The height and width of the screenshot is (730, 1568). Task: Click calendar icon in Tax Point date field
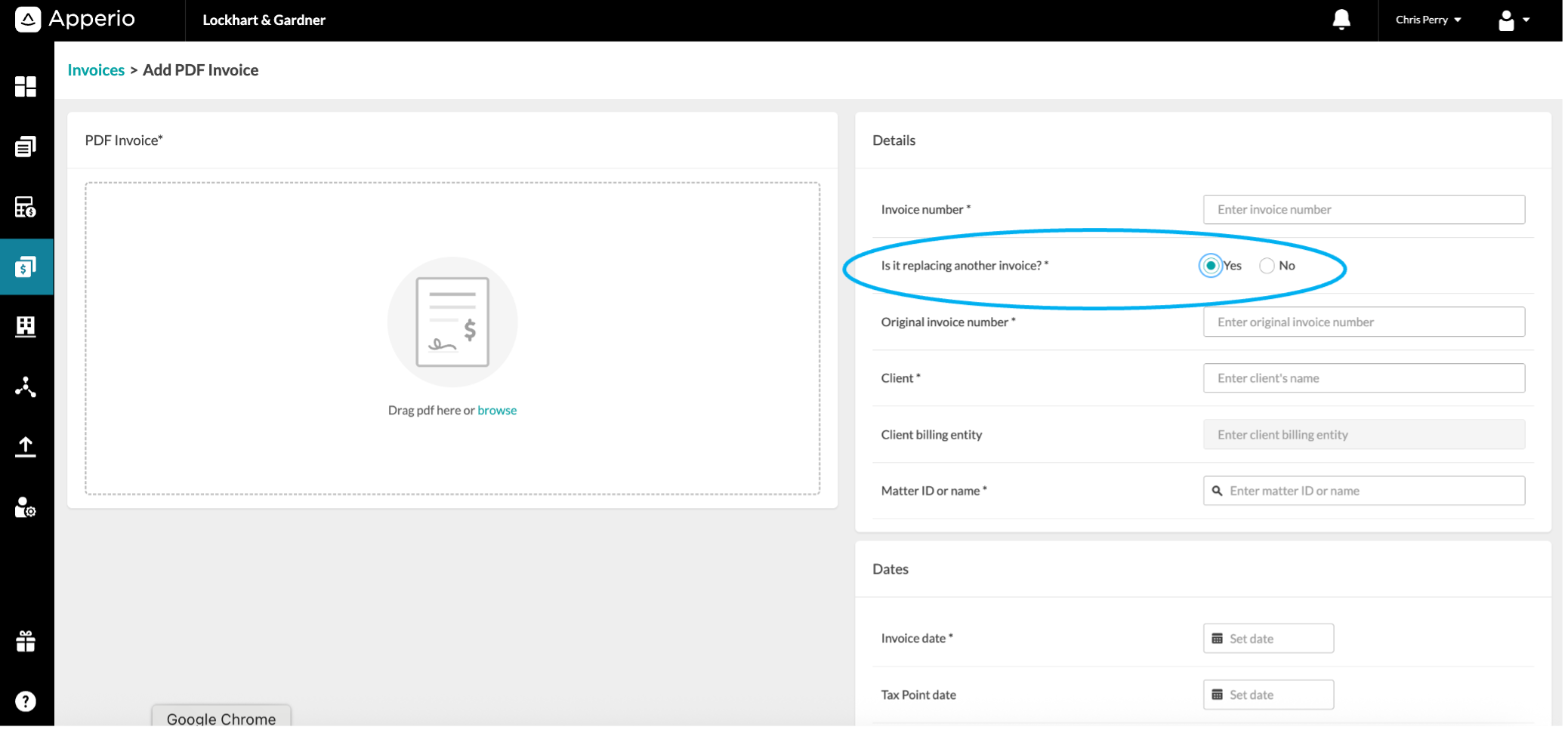1217,695
